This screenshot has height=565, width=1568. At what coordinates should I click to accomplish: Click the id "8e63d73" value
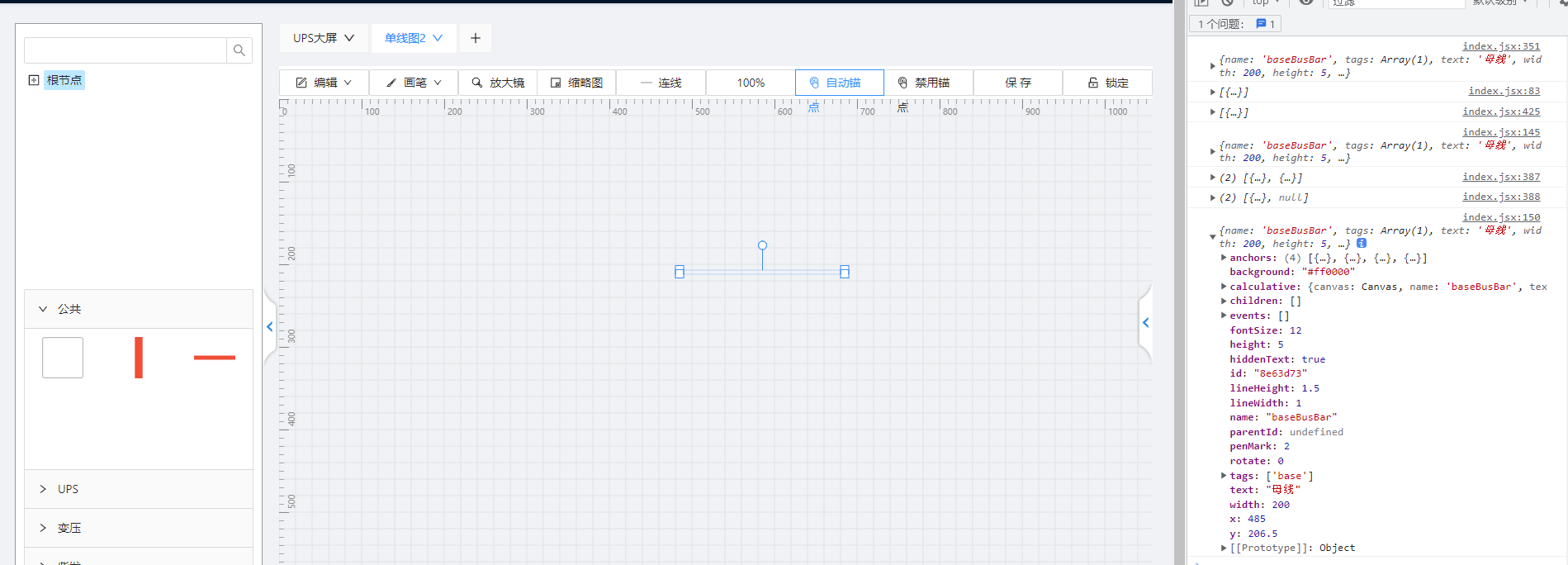(x=1281, y=373)
